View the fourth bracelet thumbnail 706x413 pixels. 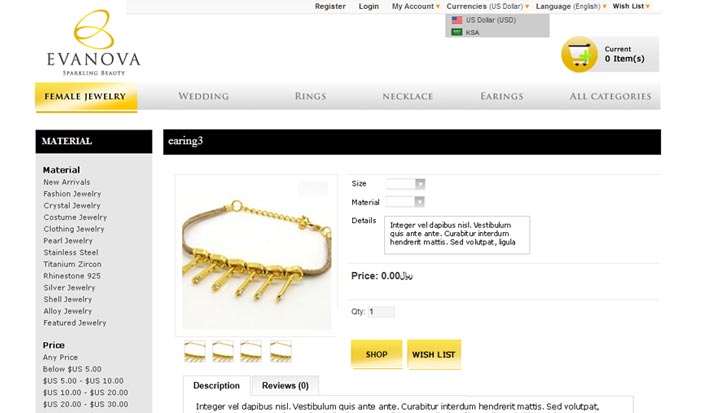click(x=281, y=351)
